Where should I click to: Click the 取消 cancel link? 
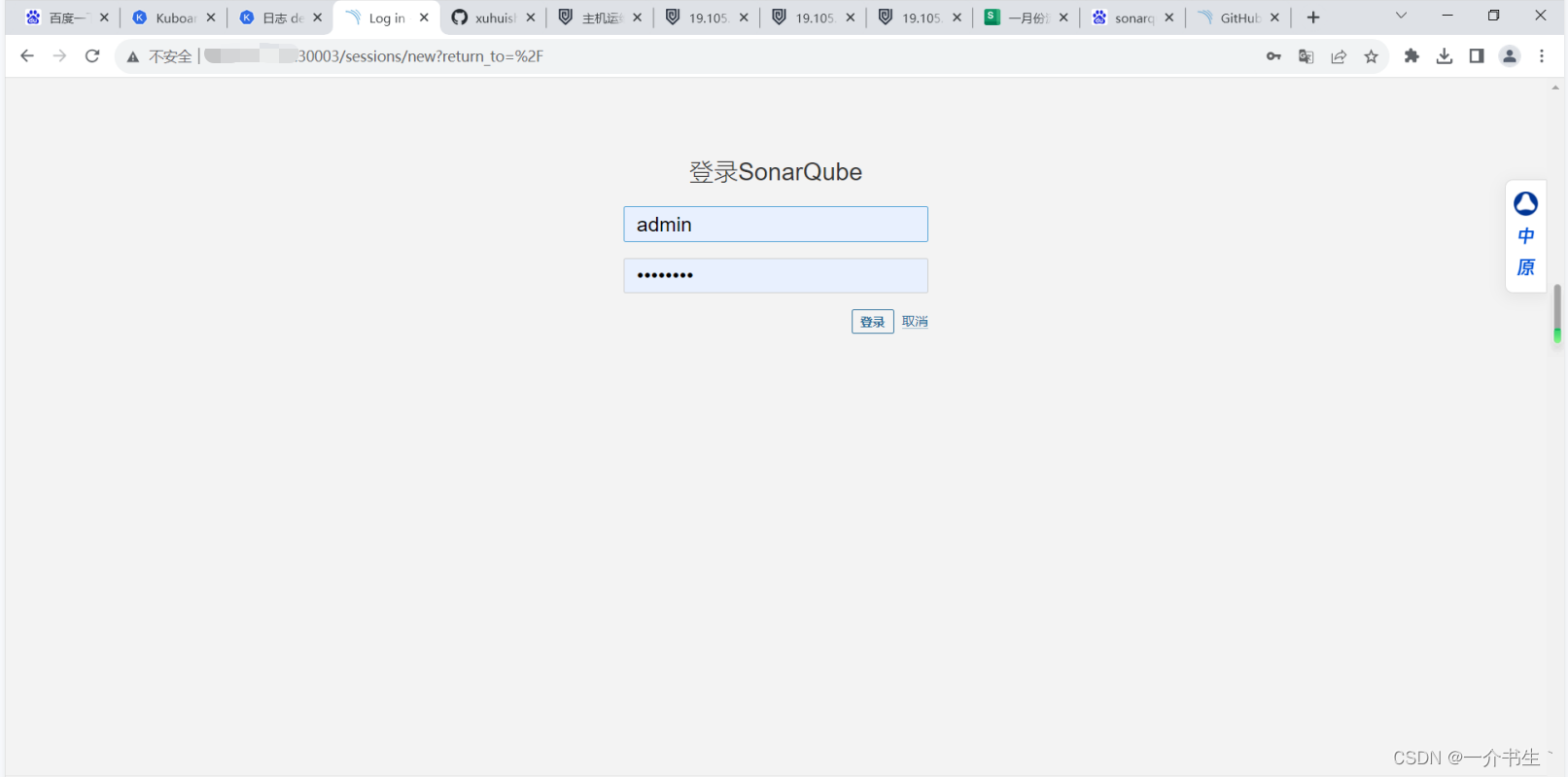click(x=915, y=322)
